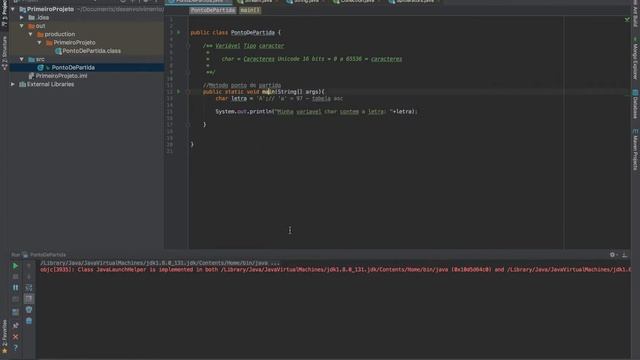The width and height of the screenshot is (640, 360).
Task: Click 'Caracteres Unicode 16 bits' comment line
Action: click(x=312, y=59)
